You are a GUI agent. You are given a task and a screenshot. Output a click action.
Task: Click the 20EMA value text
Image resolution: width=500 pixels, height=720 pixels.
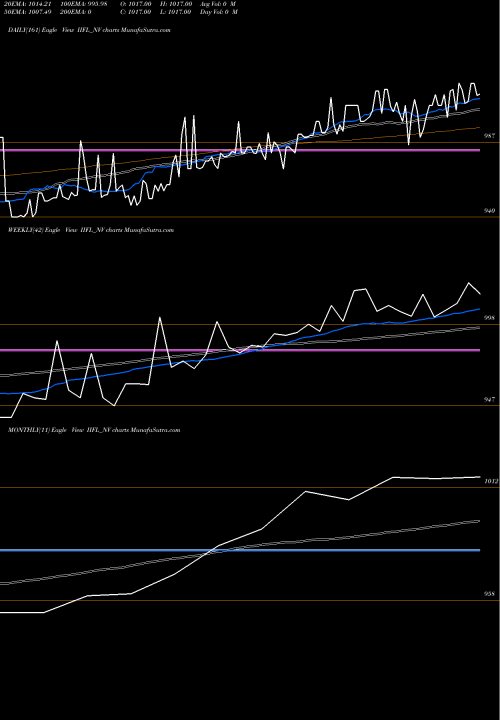click(29, 4)
